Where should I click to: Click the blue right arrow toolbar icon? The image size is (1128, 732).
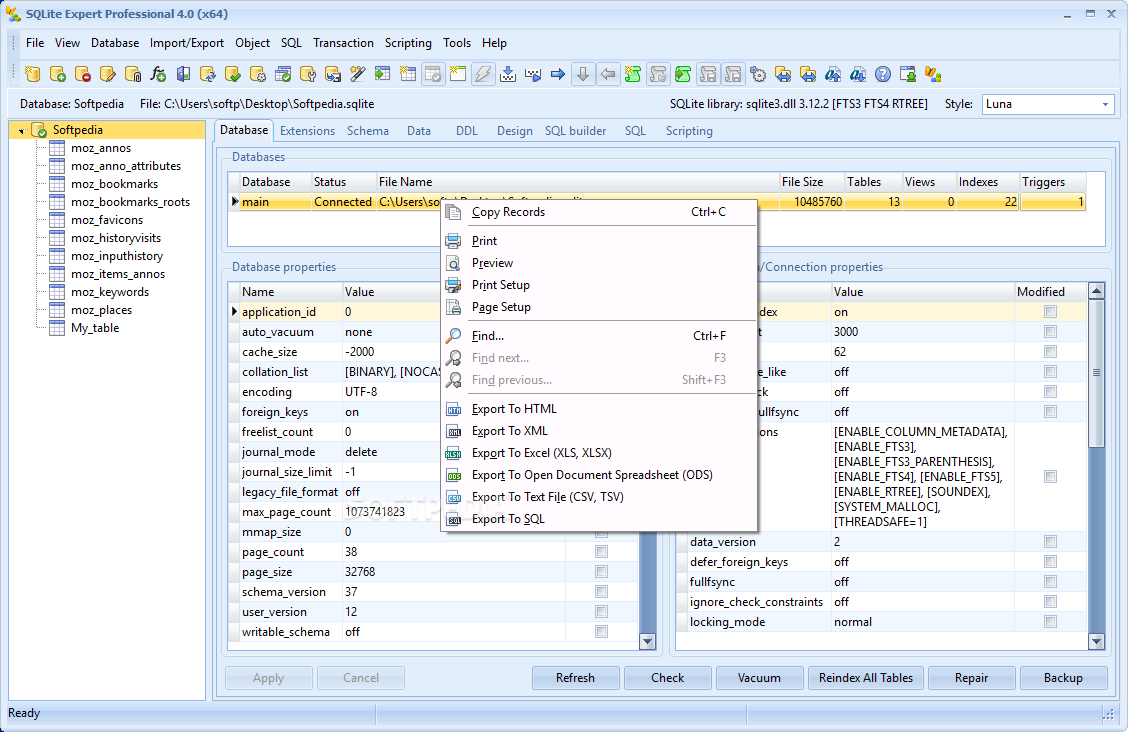558,74
